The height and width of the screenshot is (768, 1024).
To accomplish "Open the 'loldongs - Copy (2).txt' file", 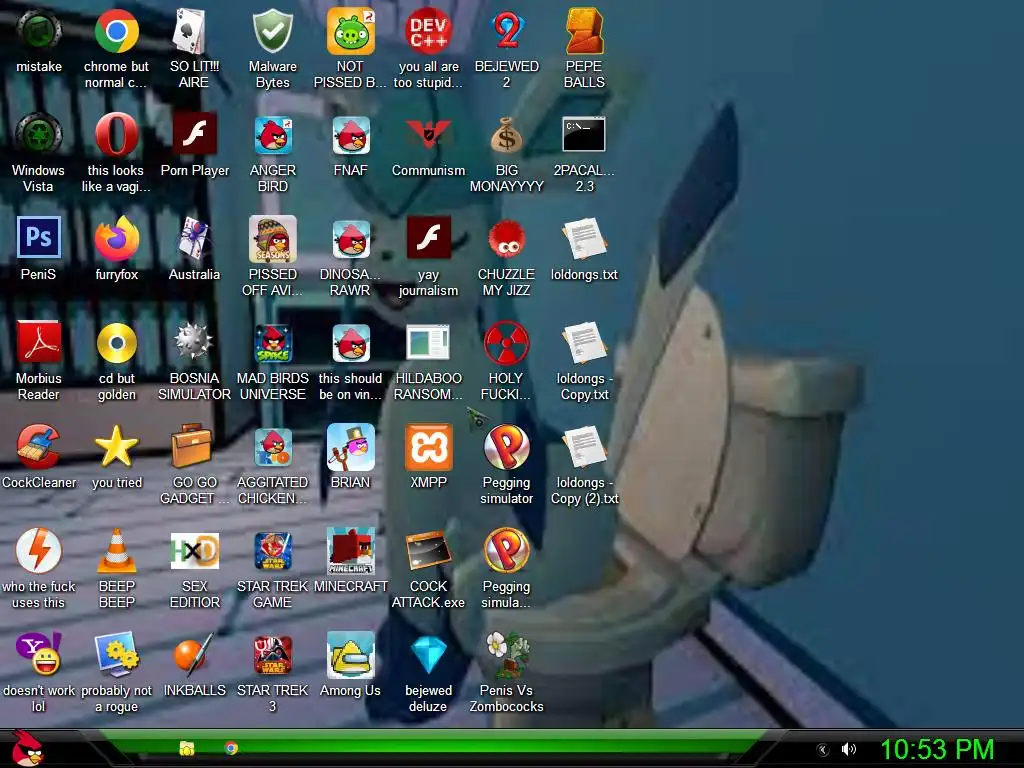I will pyautogui.click(x=584, y=446).
